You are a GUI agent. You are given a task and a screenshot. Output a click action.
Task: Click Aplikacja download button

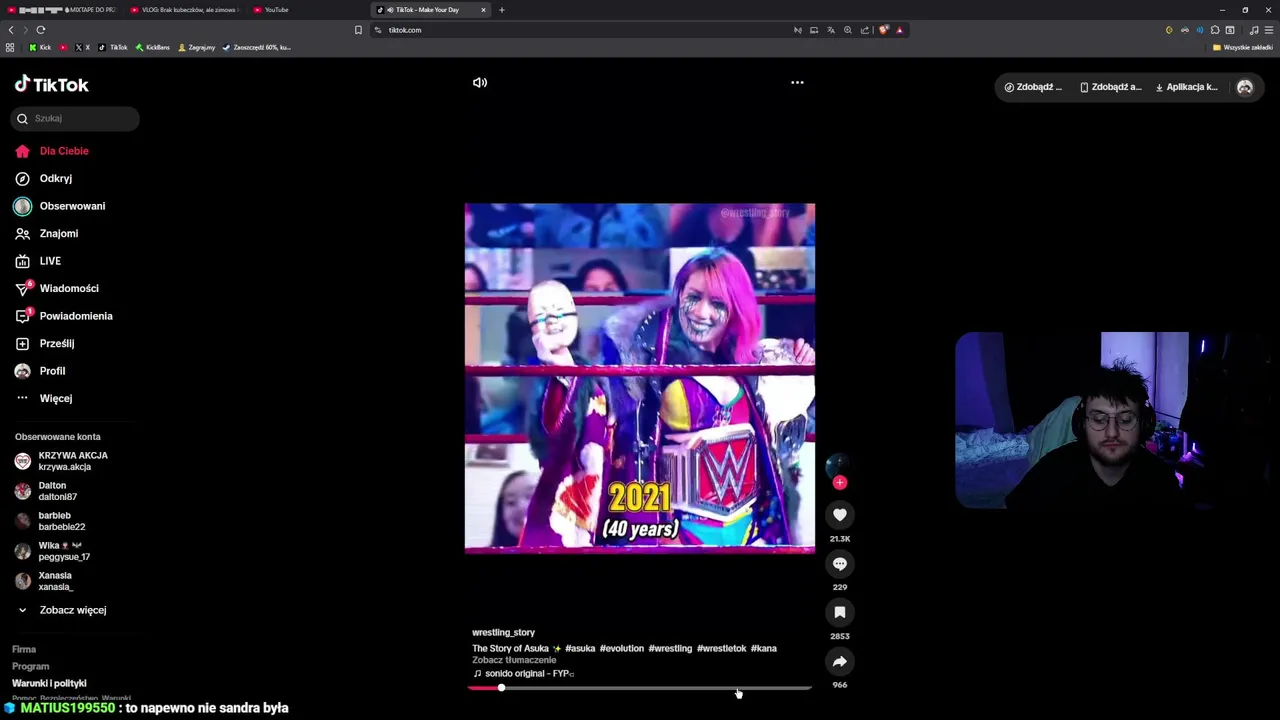click(x=1187, y=87)
